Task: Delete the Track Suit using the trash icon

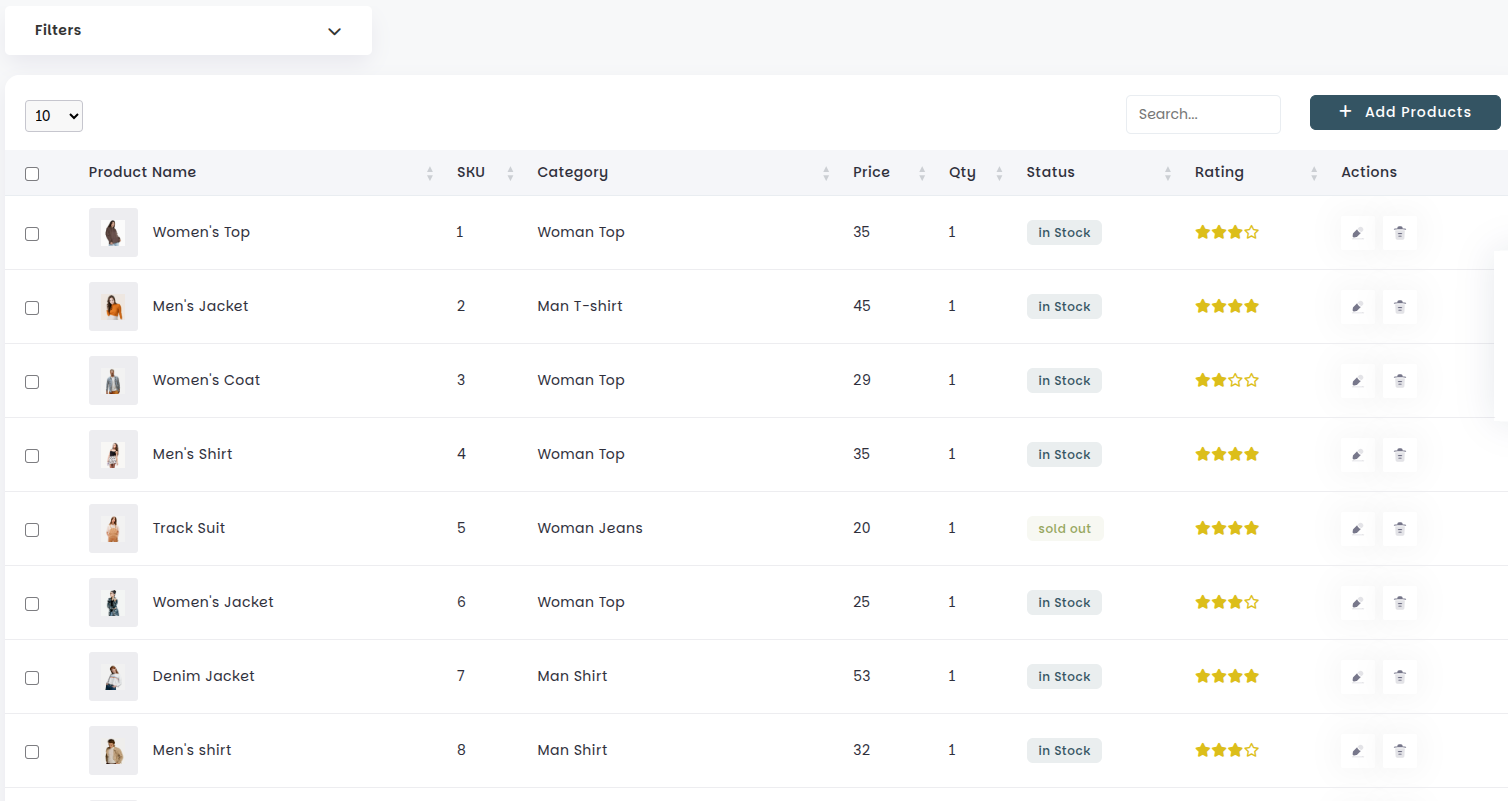Action: 1400,528
